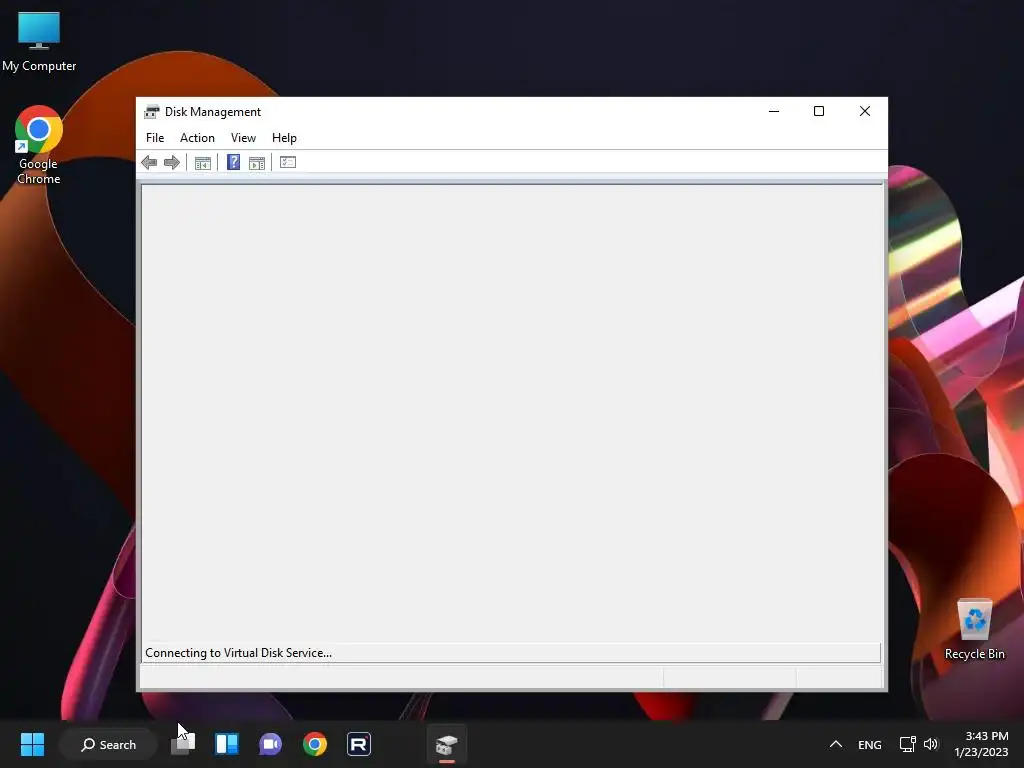Viewport: 1024px width, 768px height.
Task: Click the Disk Management taskbar icon
Action: click(x=447, y=744)
